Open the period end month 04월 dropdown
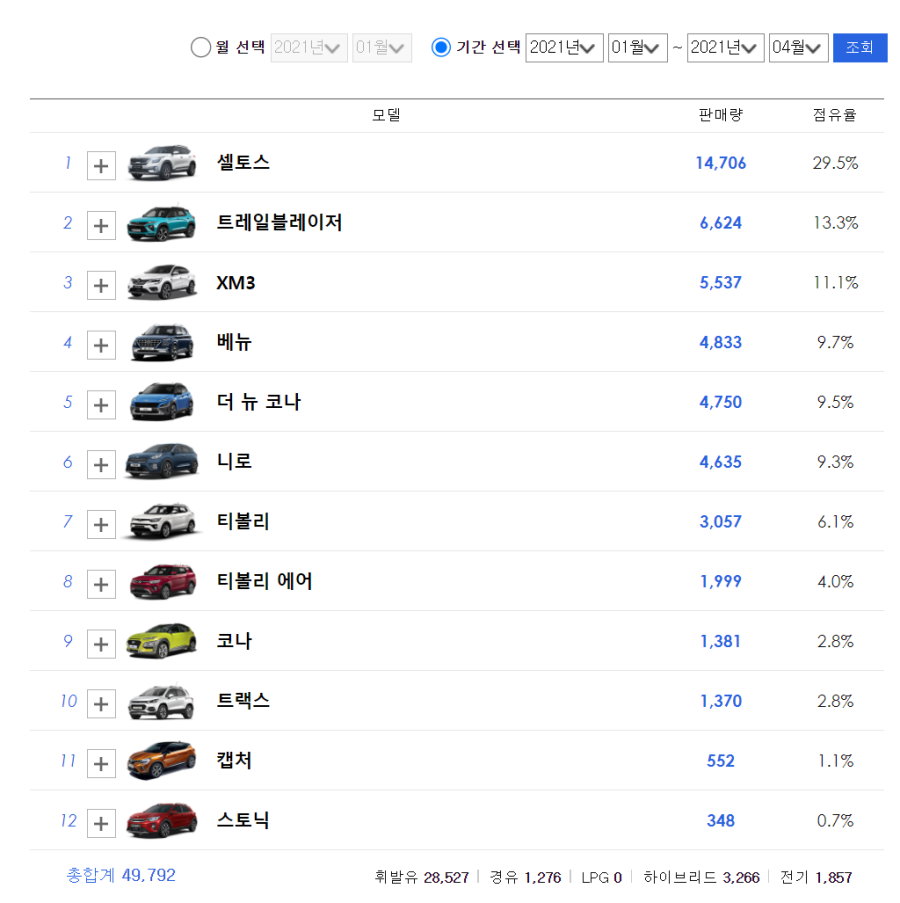The height and width of the screenshot is (903, 900). coord(799,47)
